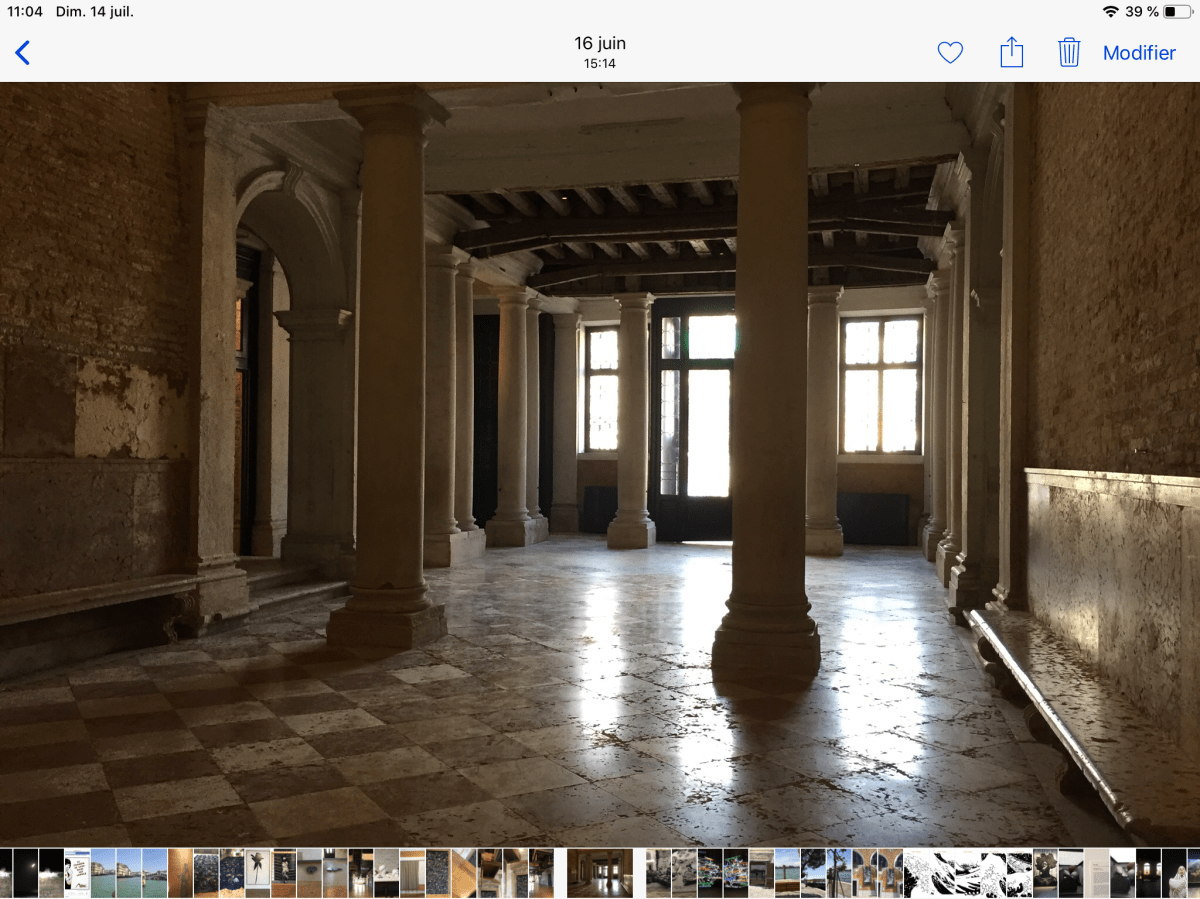This screenshot has width=1200, height=899.
Task: Select the current enlarged thumbnail in filmstrip
Action: coord(600,873)
